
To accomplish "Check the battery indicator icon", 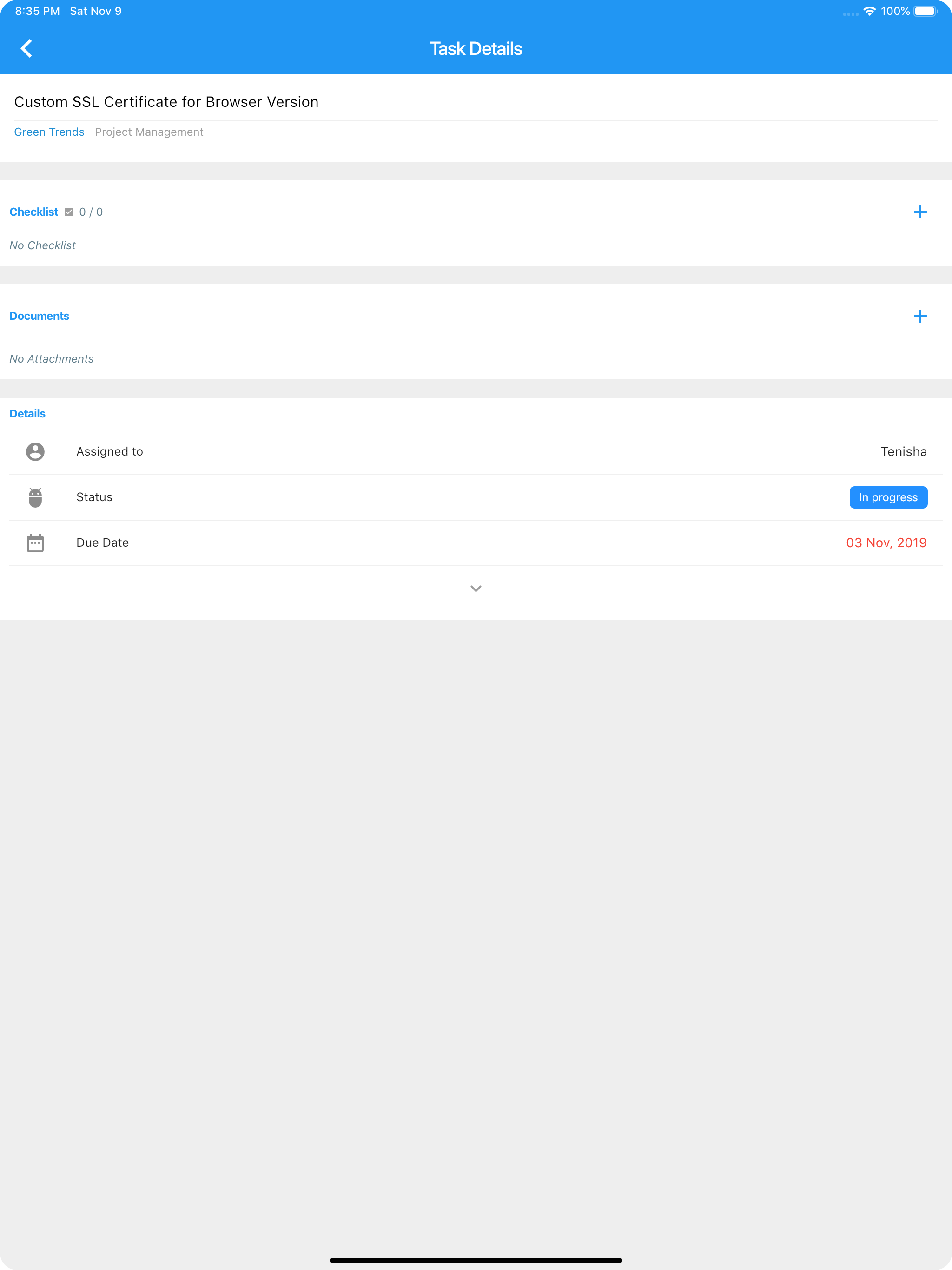I will pos(926,11).
